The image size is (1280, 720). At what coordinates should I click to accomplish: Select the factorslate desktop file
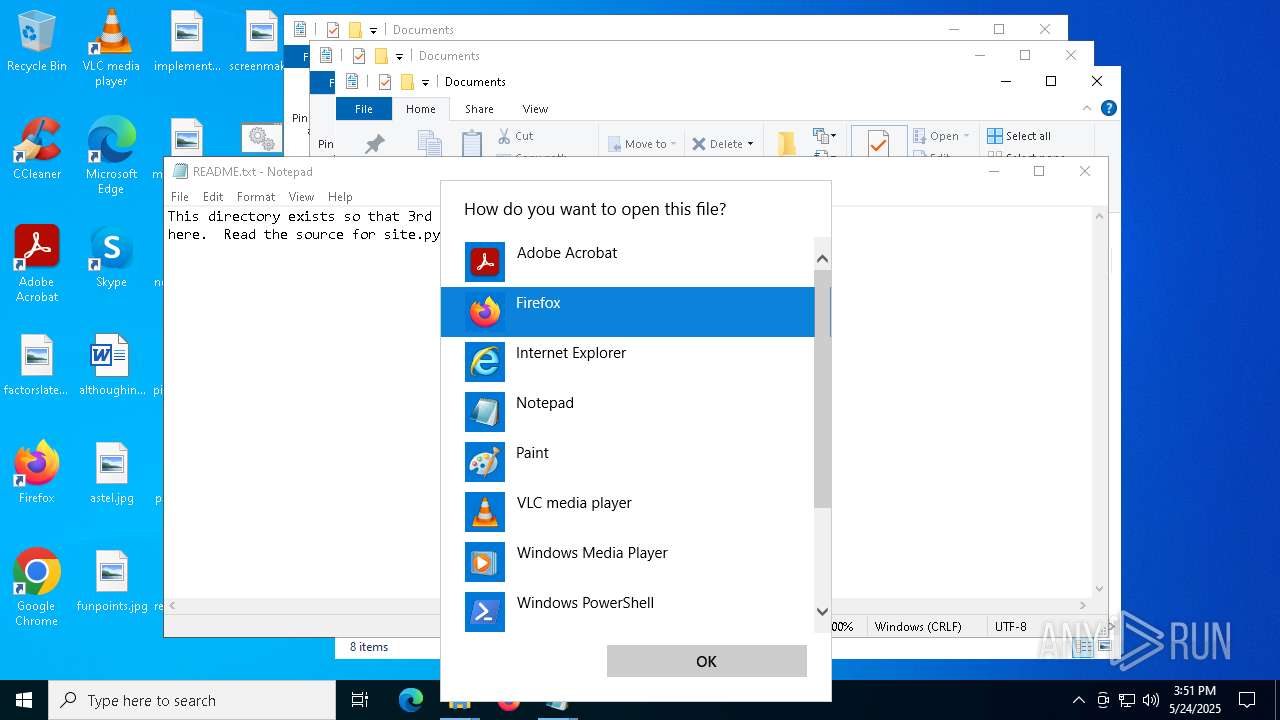click(x=37, y=364)
